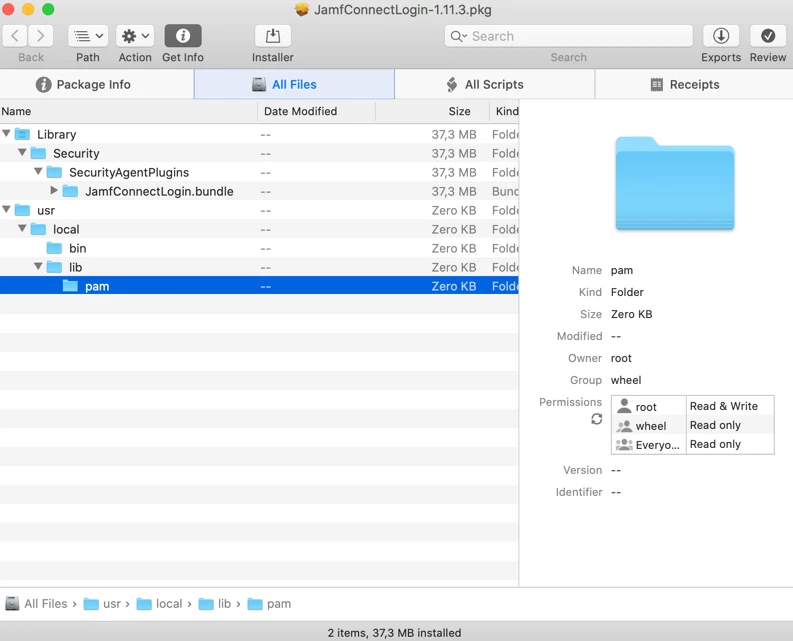Click the large folder preview thumbnail

(x=675, y=184)
